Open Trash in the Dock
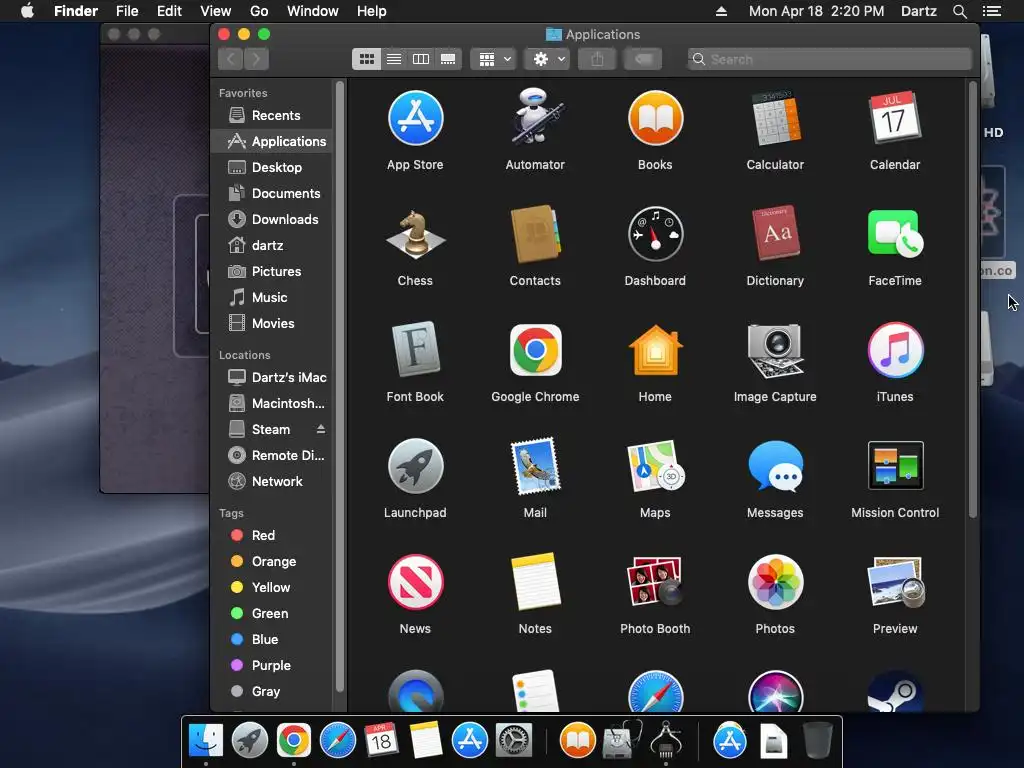 pyautogui.click(x=817, y=740)
